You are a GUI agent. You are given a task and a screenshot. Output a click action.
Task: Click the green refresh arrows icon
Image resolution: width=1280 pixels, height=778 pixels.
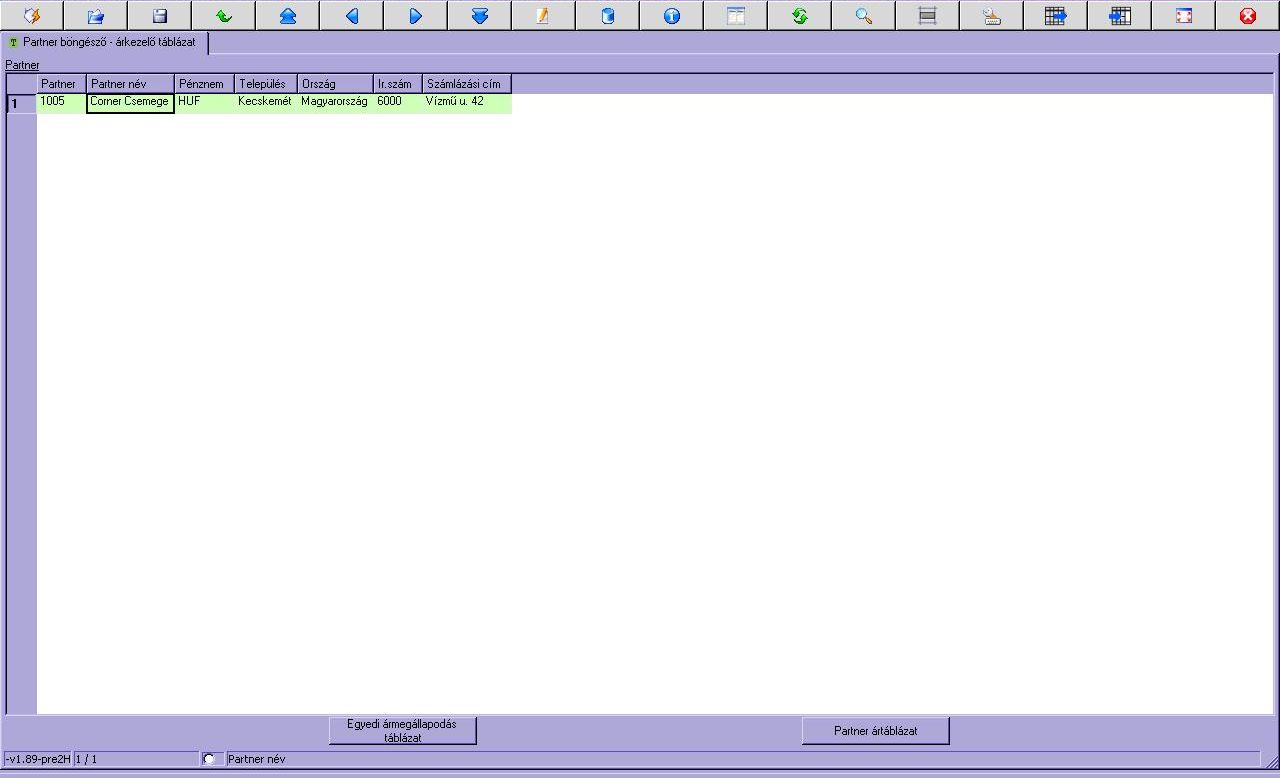[800, 16]
